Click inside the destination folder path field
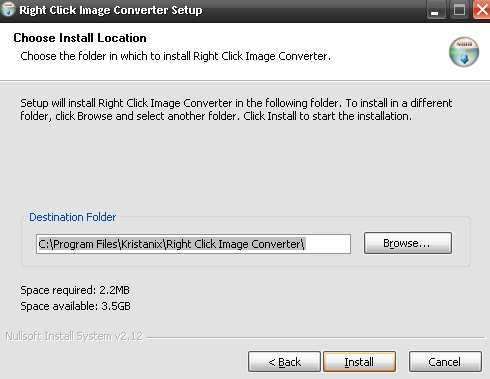This screenshot has height=379, width=490. pos(193,244)
